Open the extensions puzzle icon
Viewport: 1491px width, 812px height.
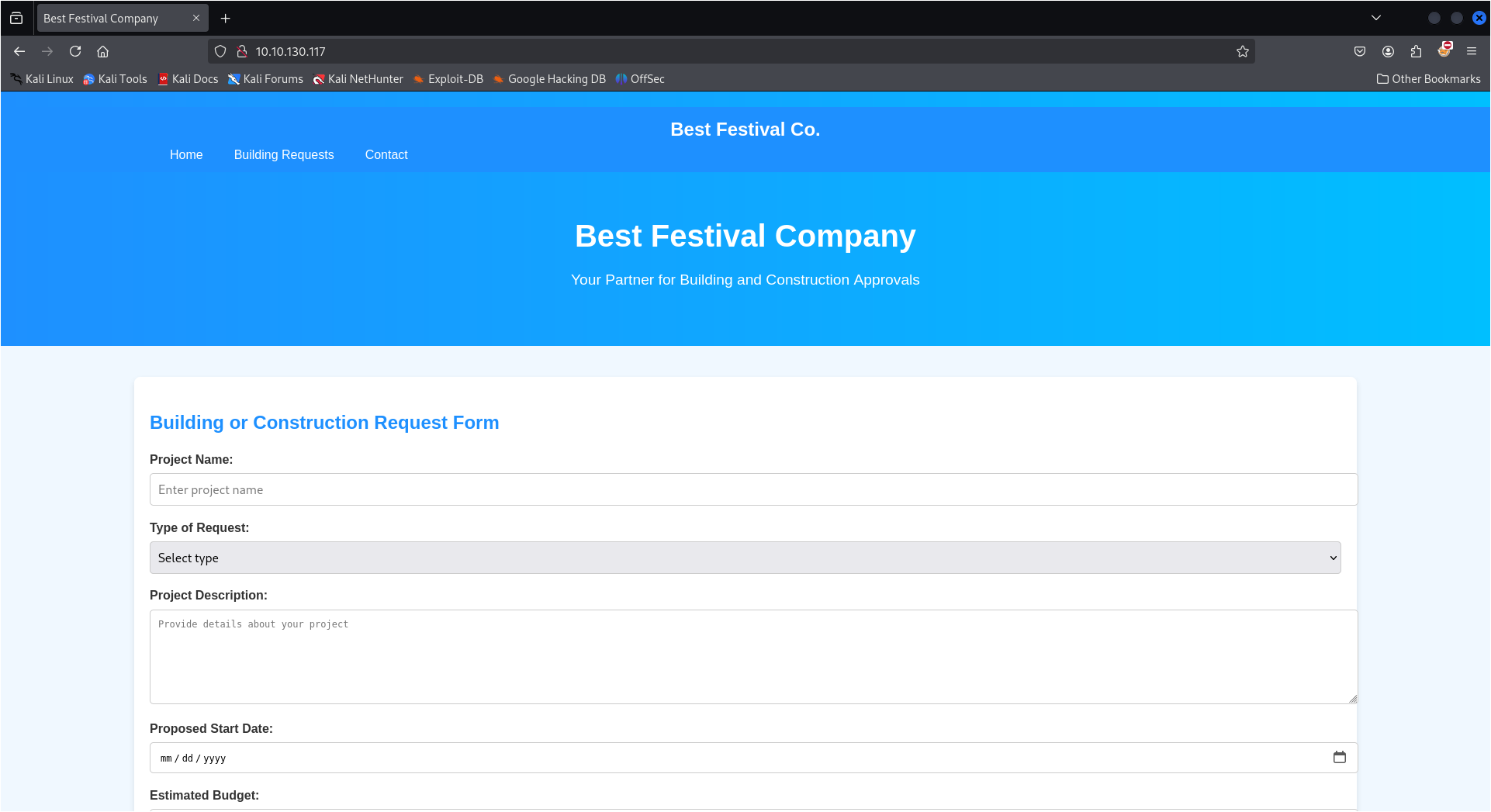pyautogui.click(x=1416, y=51)
